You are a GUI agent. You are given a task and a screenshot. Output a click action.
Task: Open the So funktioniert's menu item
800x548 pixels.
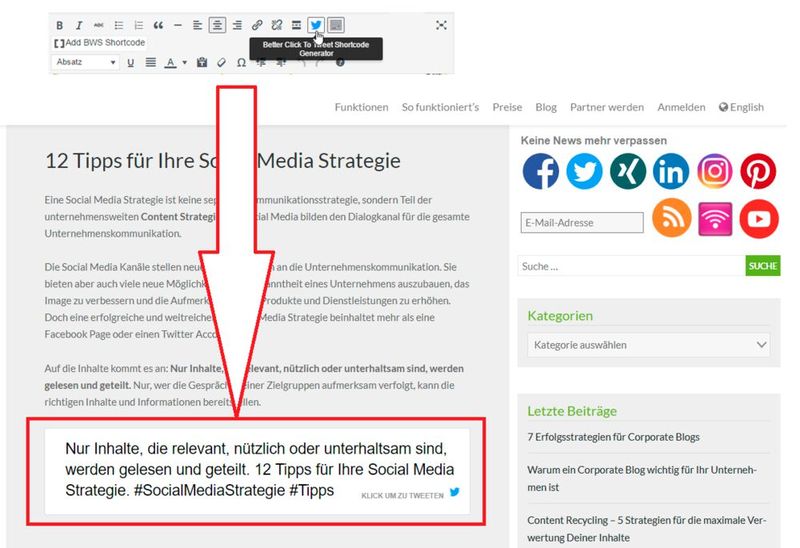tap(440, 107)
